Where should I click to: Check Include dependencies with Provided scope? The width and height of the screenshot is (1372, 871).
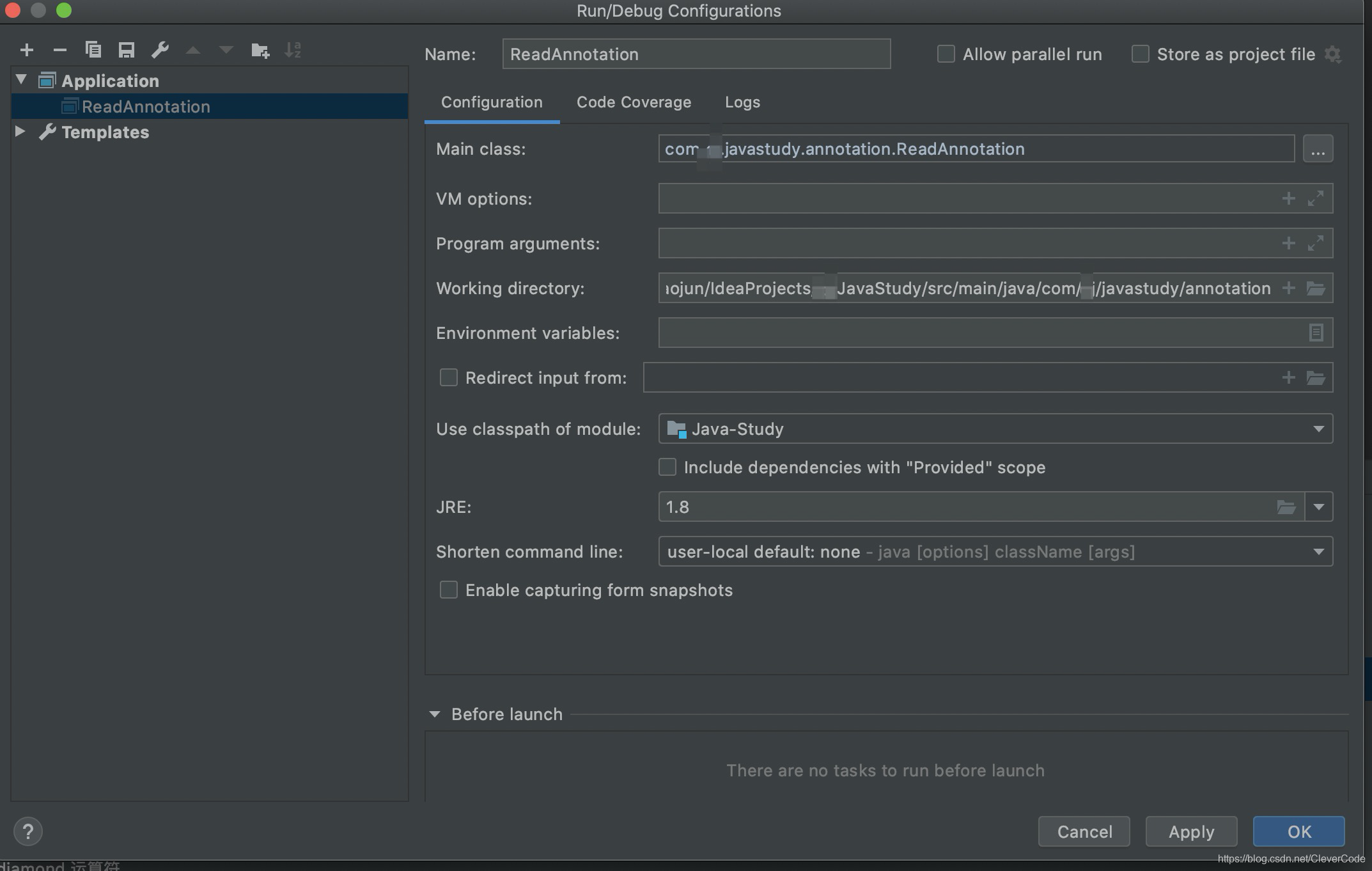click(667, 467)
